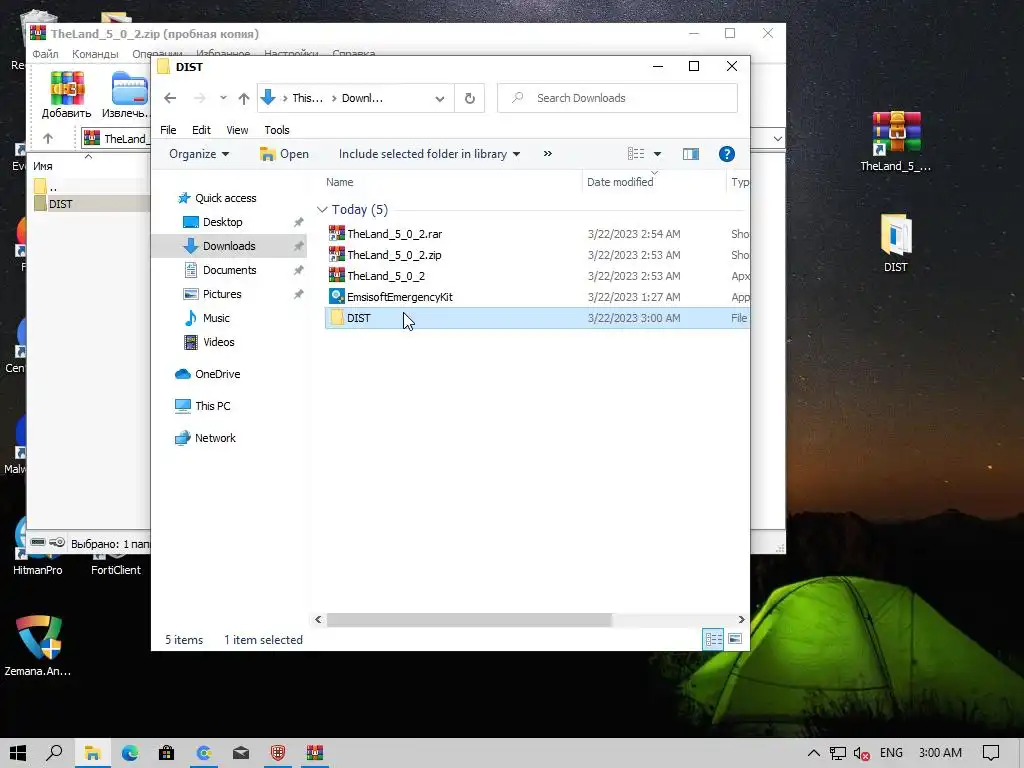Select the EmsisoftEmergencyKit file
1024x768 pixels.
point(400,296)
